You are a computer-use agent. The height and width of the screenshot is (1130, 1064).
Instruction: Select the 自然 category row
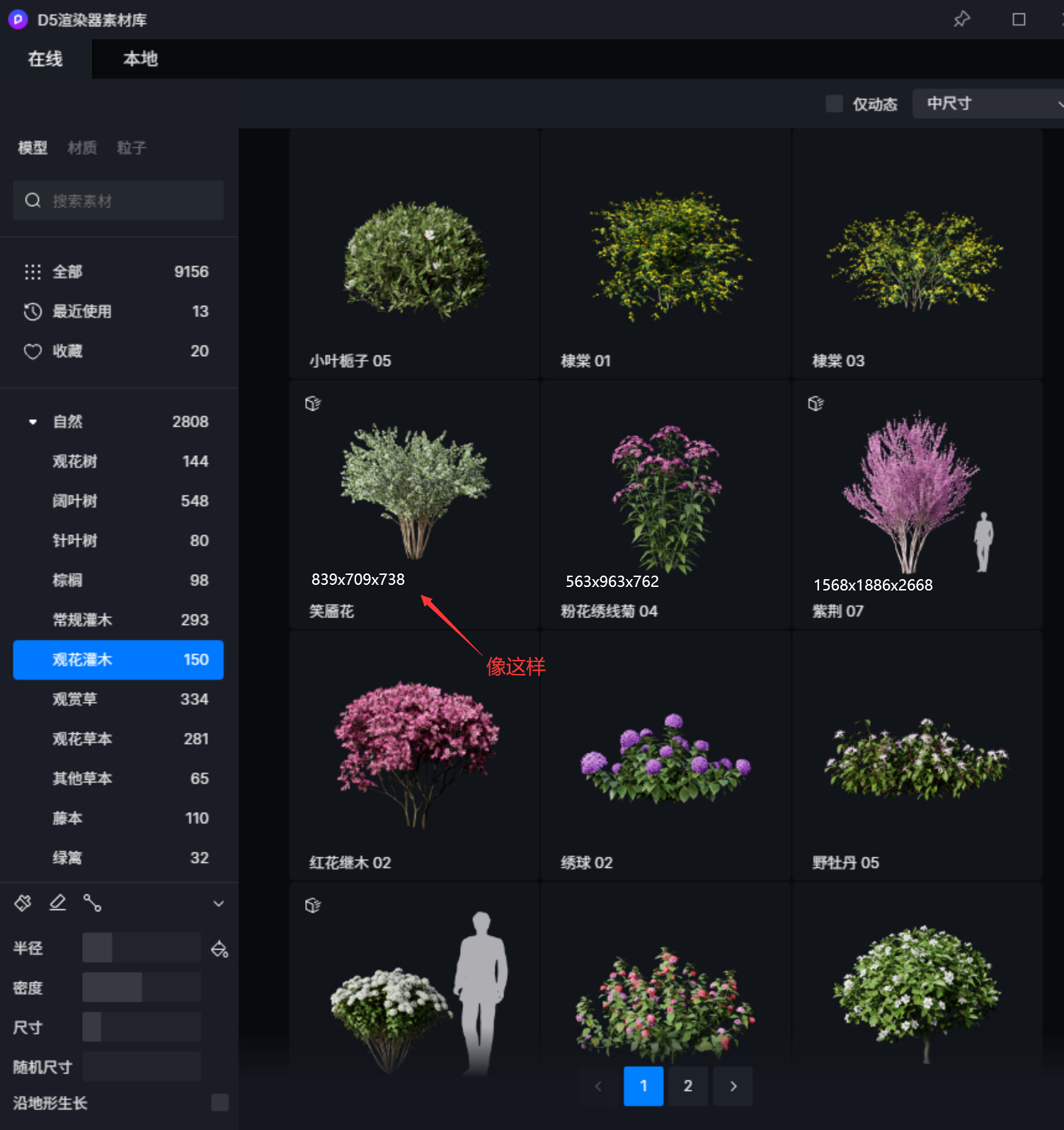click(118, 422)
